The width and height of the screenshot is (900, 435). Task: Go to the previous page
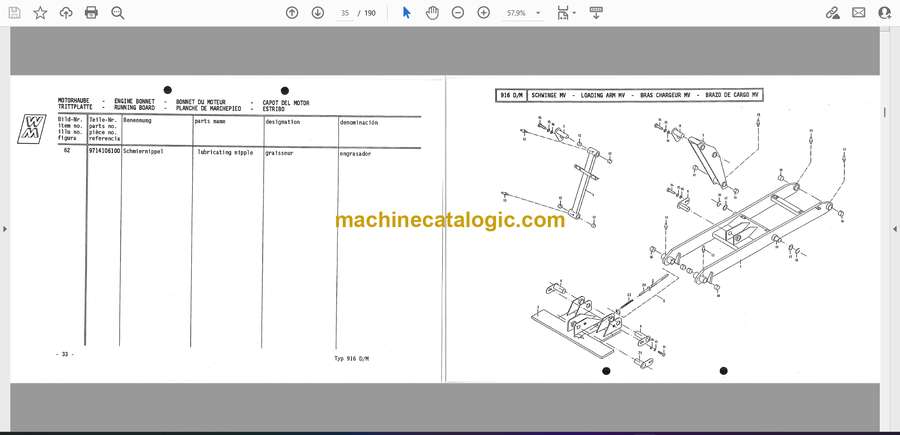pyautogui.click(x=292, y=13)
